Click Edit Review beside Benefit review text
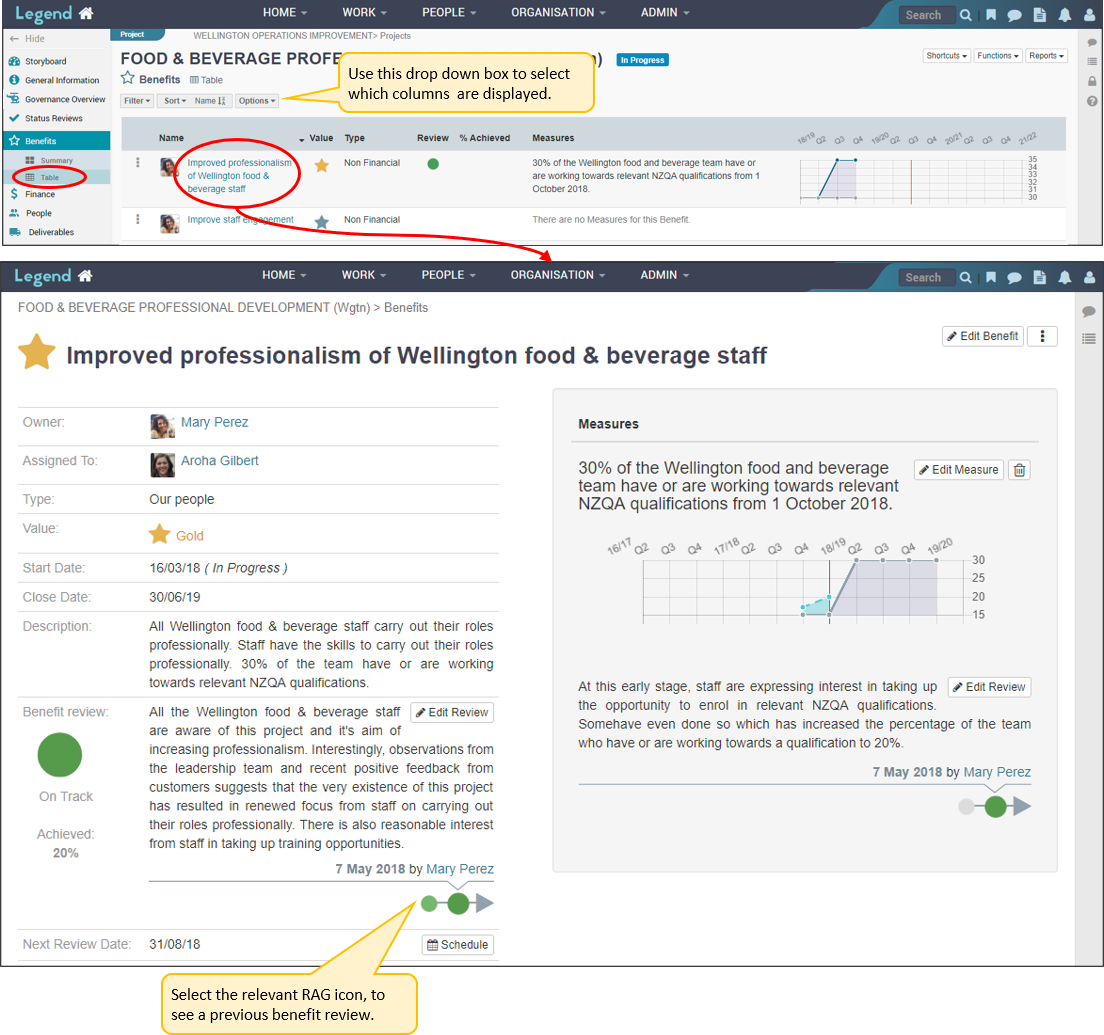 [x=451, y=713]
